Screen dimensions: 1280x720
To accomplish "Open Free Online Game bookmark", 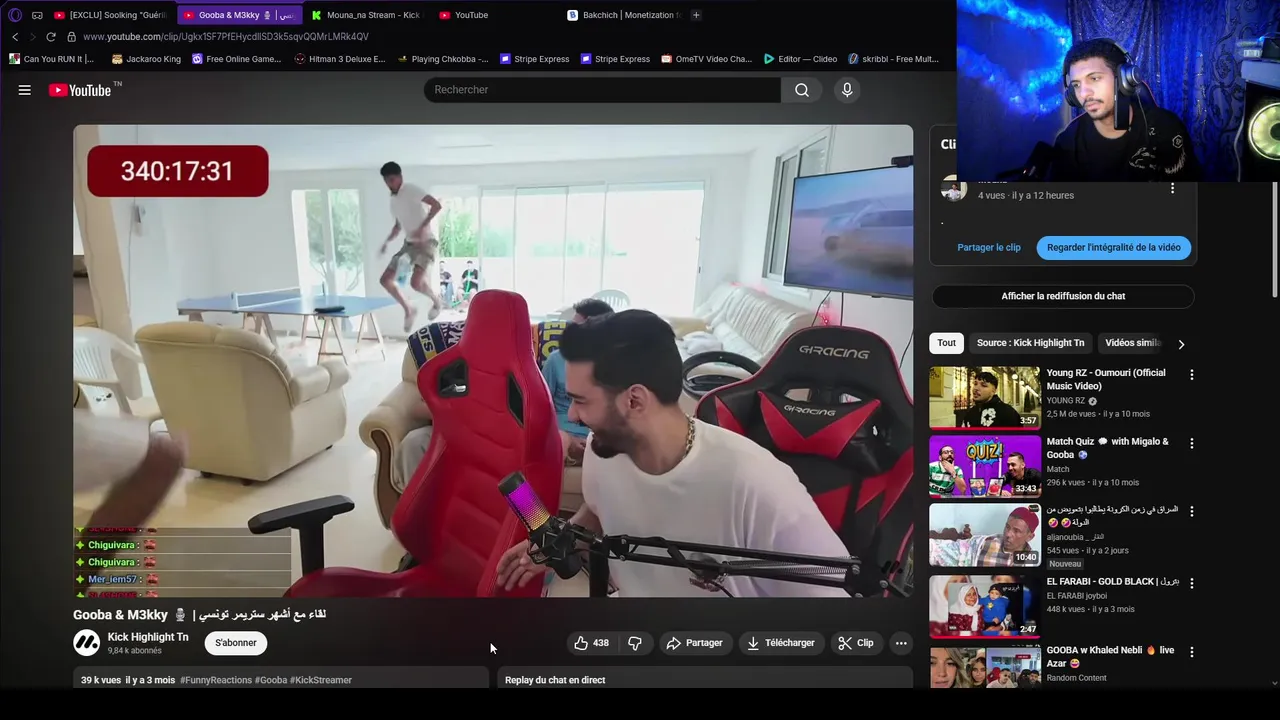I will [x=237, y=59].
